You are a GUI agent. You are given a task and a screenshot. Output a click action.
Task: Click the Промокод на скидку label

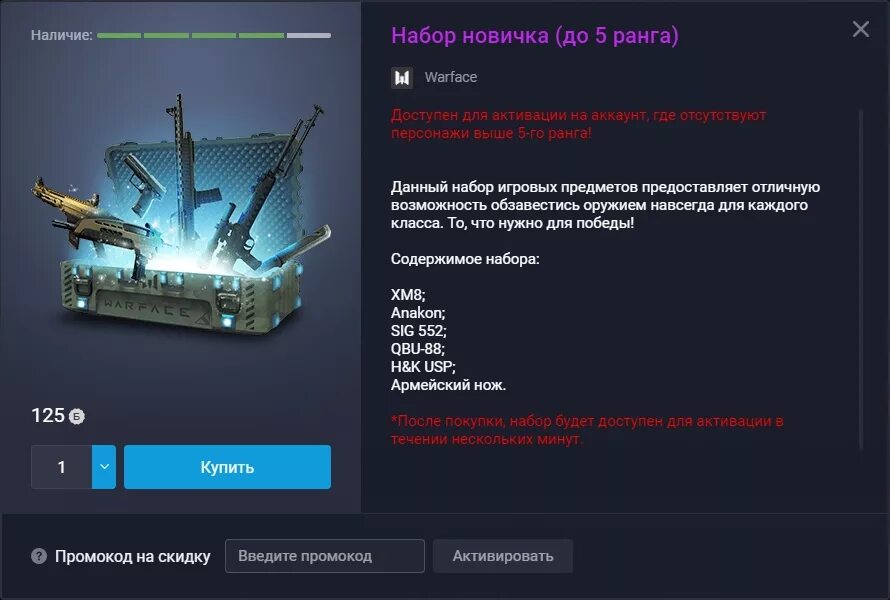132,556
